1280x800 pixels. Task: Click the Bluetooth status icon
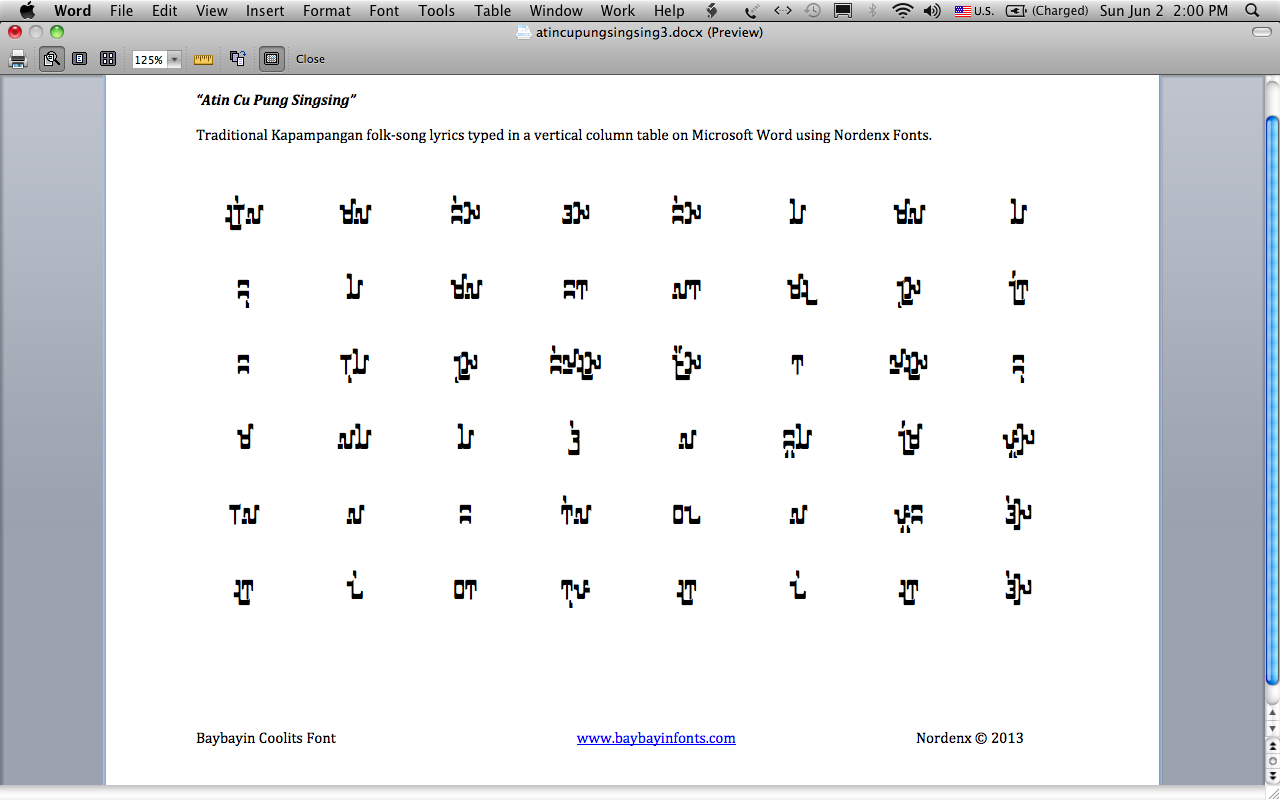point(873,11)
